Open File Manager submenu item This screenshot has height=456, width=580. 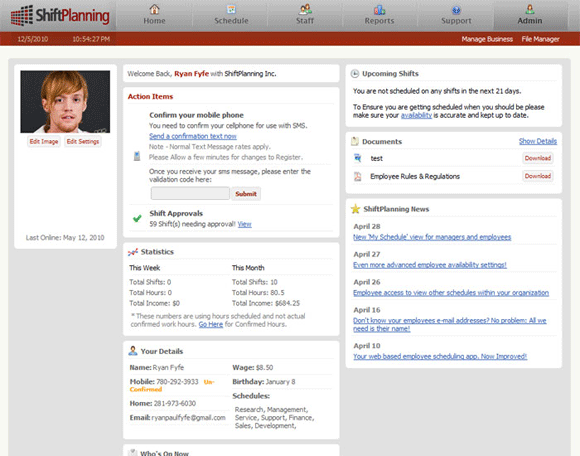coord(540,39)
